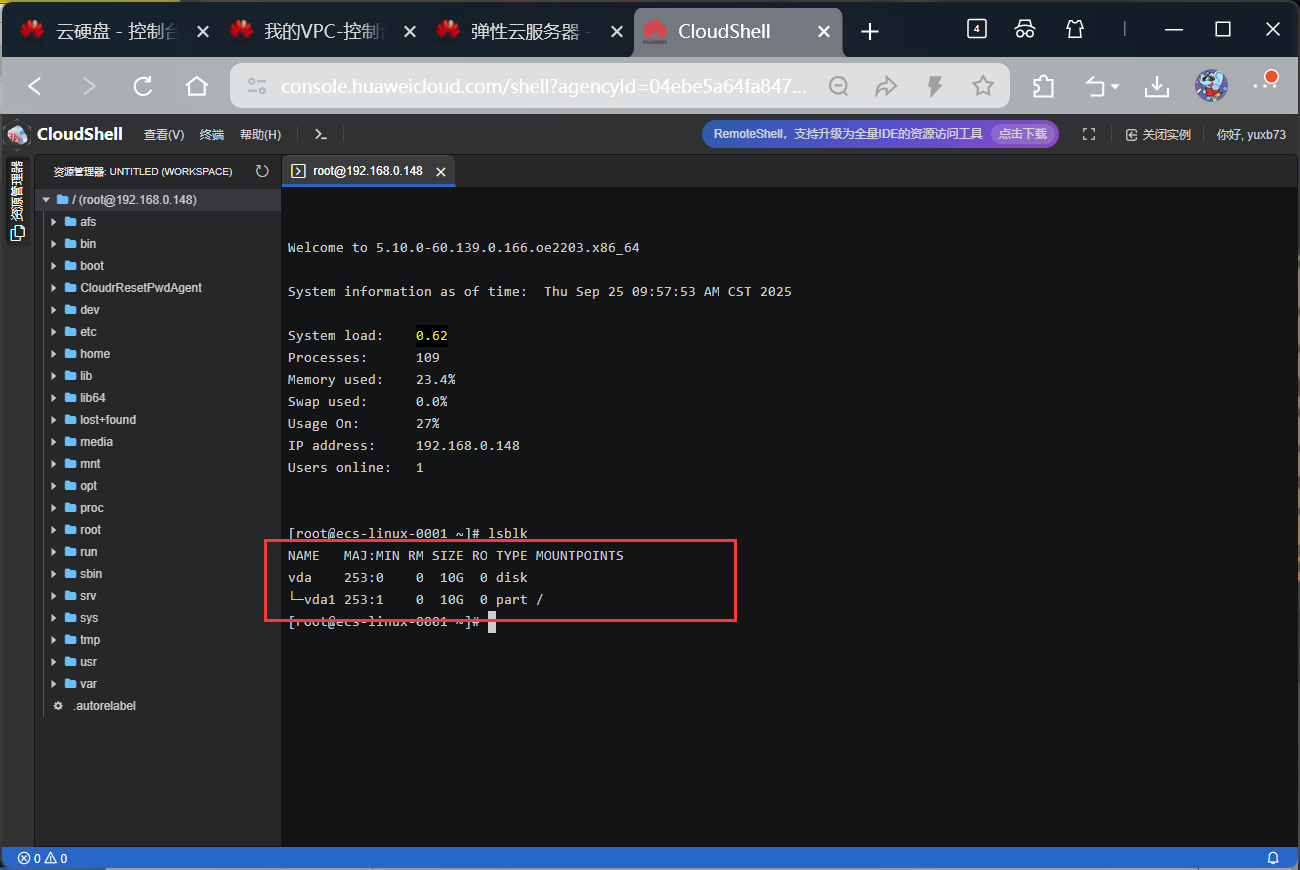The height and width of the screenshot is (870, 1300).
Task: Close the root@192.168.0.148 terminal tab
Action: click(440, 172)
